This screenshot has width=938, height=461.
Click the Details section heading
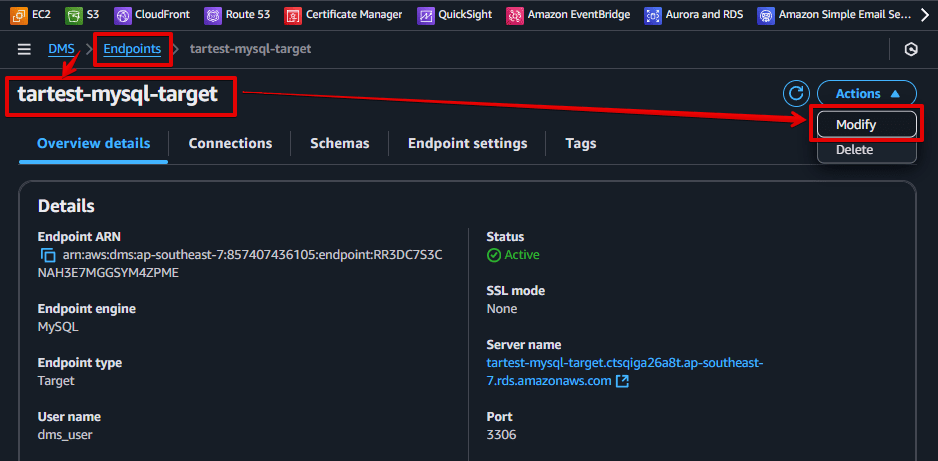point(66,206)
